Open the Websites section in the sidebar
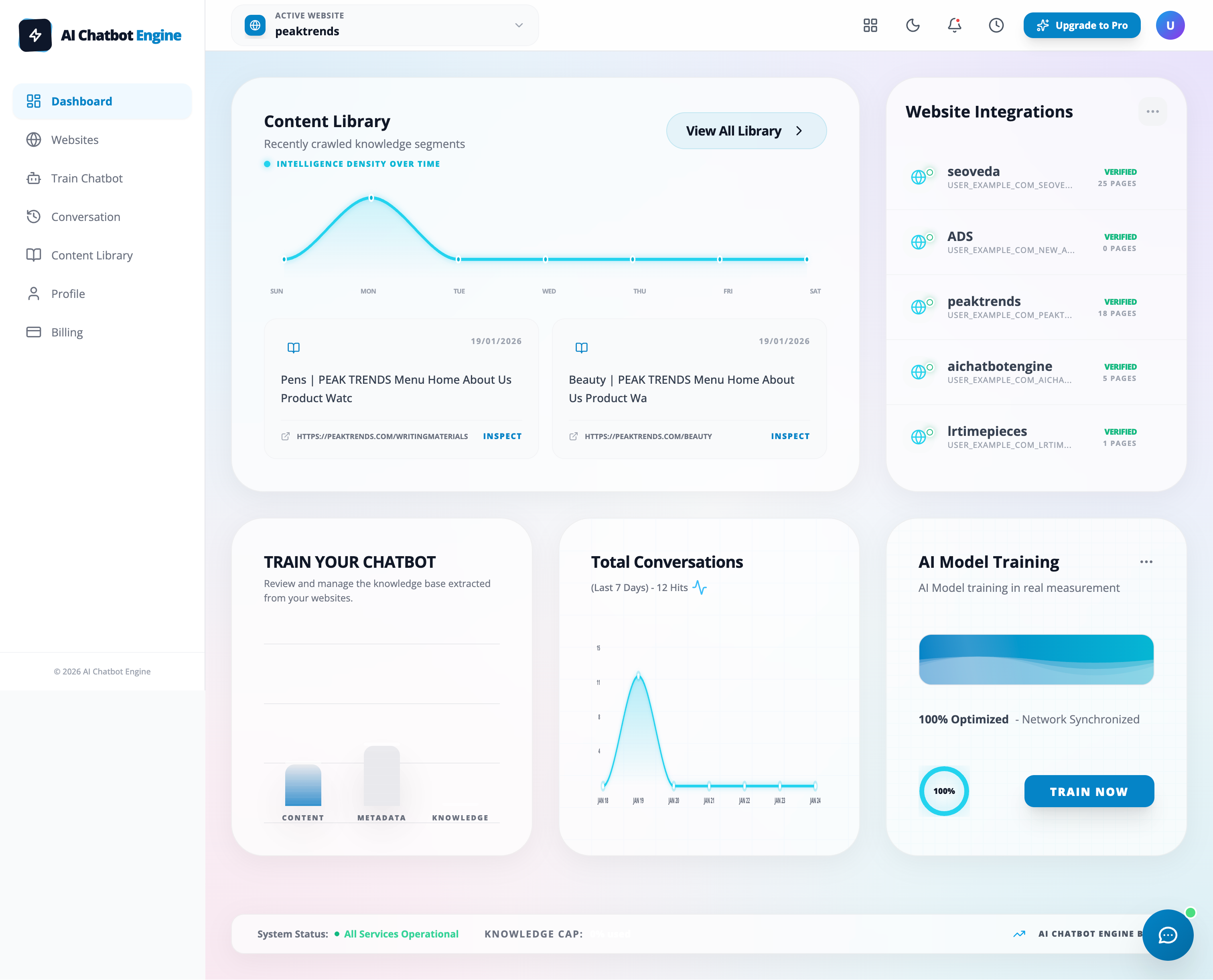1213x980 pixels. [x=75, y=140]
